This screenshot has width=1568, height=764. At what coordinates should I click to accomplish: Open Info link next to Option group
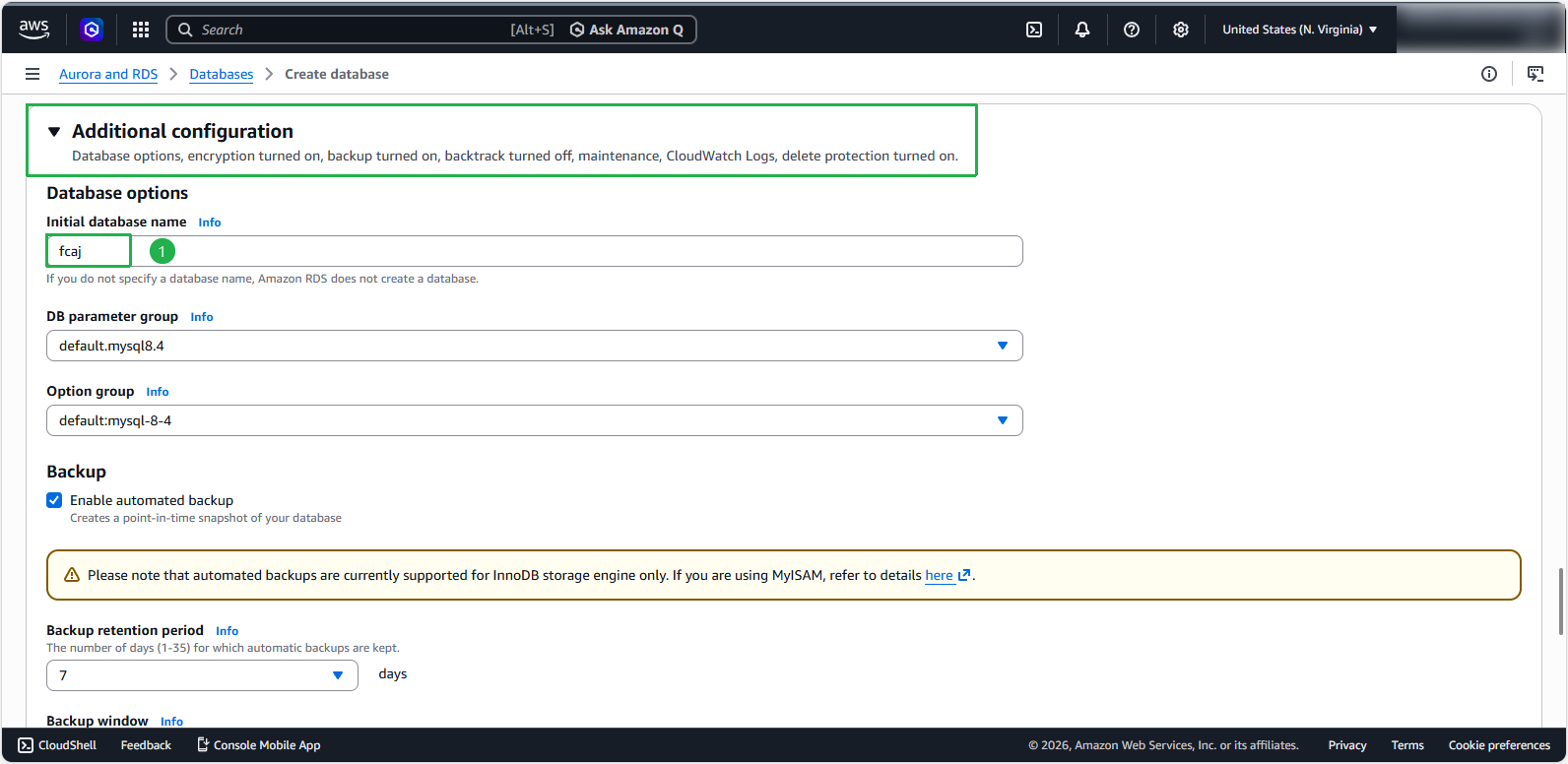click(158, 392)
